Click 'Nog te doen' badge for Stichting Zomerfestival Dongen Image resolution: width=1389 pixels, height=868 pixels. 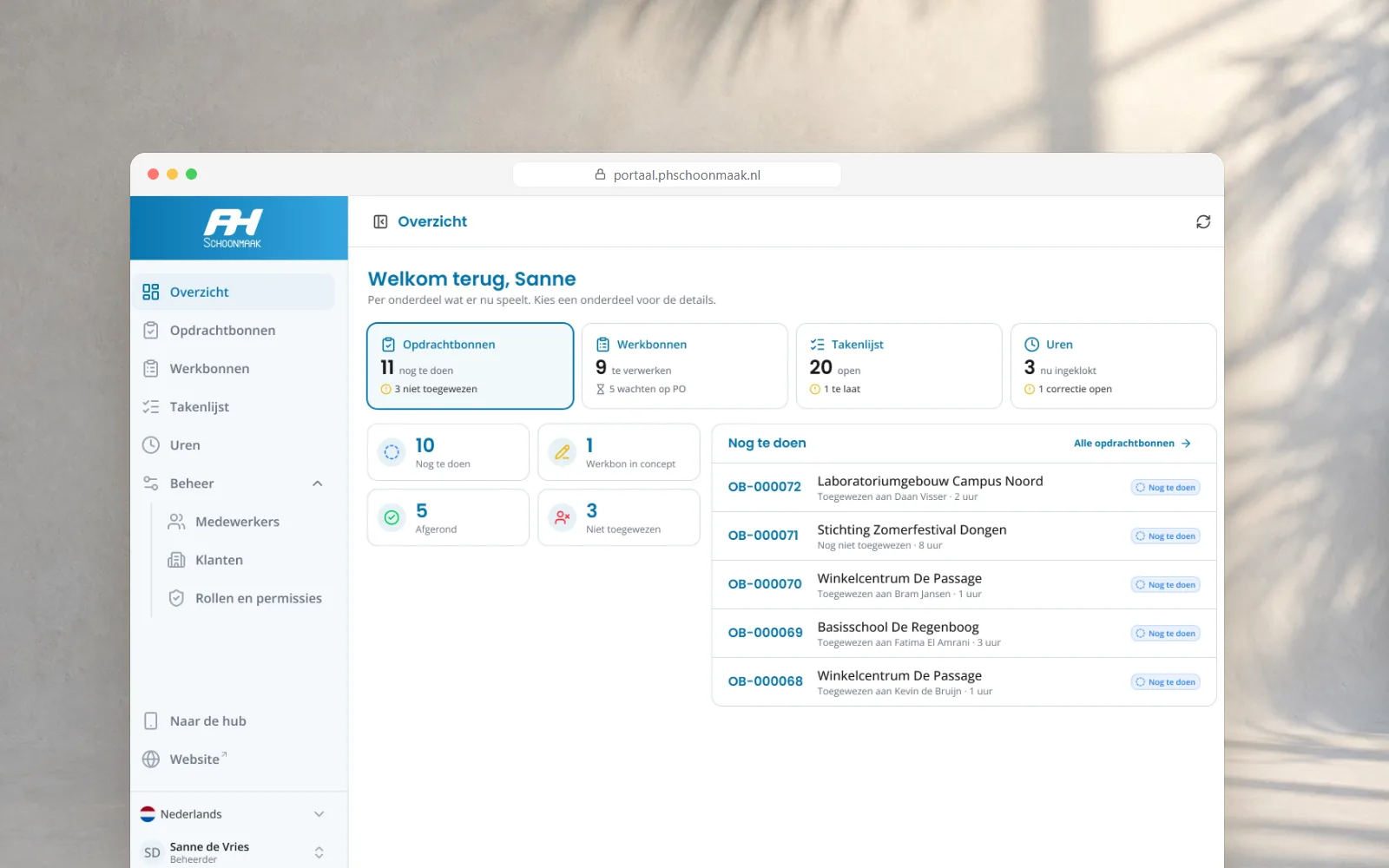1166,536
